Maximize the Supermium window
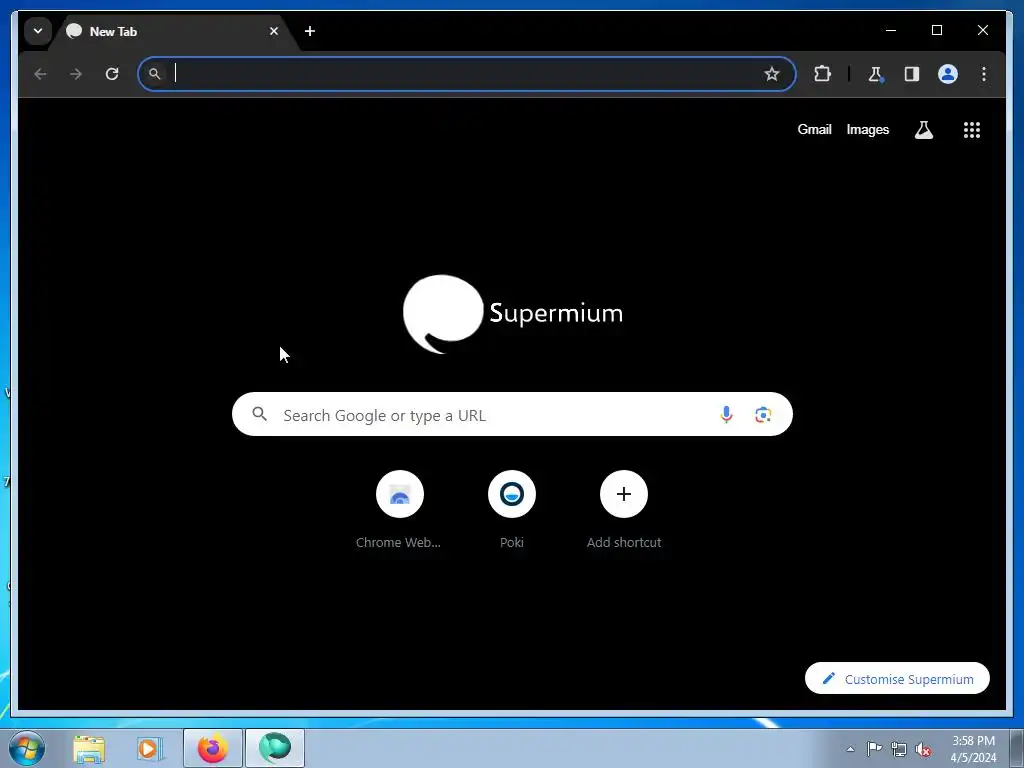Viewport: 1024px width, 768px height. click(936, 30)
